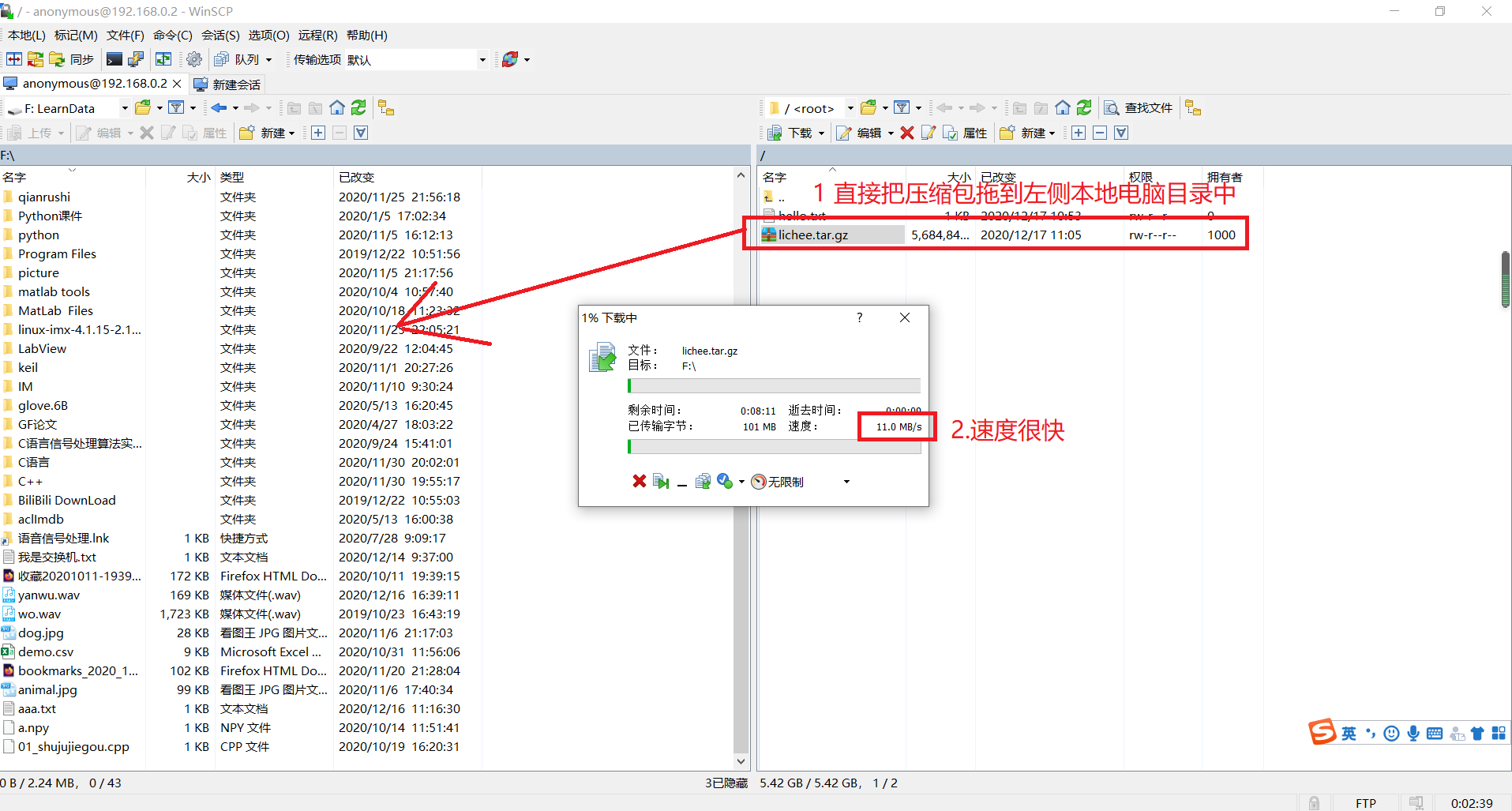Go to remote home directory
Screen dimensions: 1512x811
tap(1063, 108)
